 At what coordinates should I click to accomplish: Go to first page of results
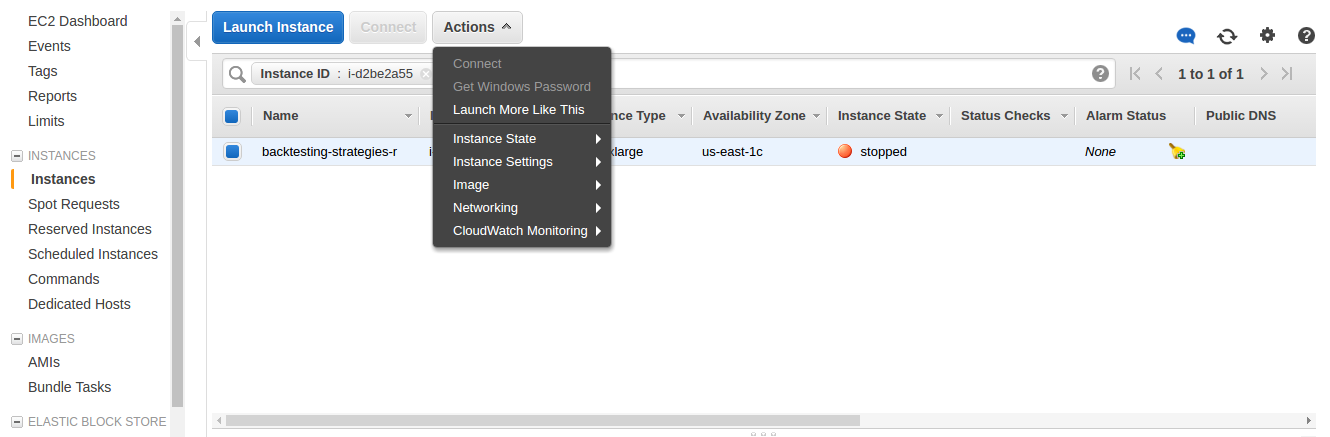[1135, 73]
